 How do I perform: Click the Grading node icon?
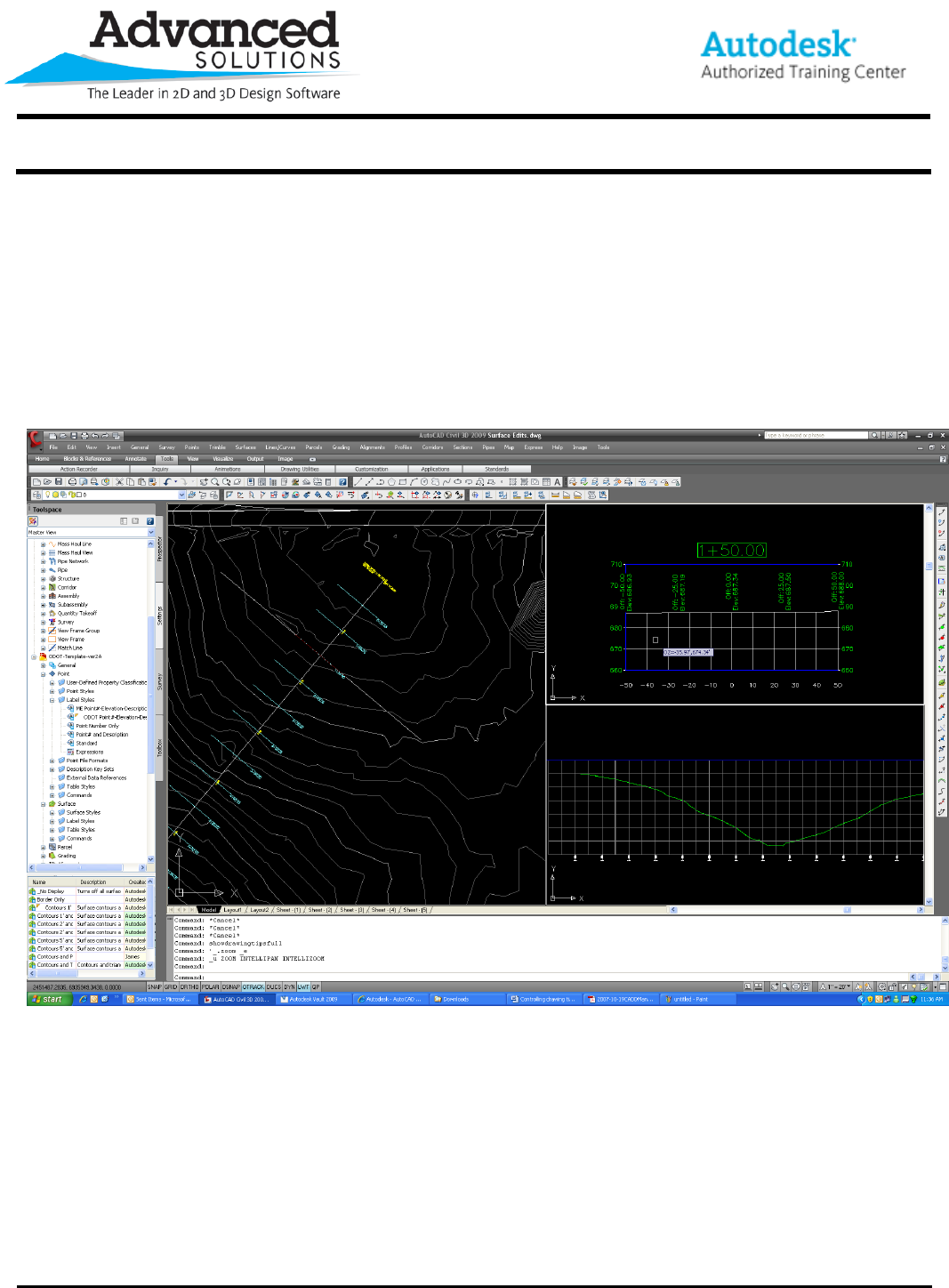coord(52,856)
